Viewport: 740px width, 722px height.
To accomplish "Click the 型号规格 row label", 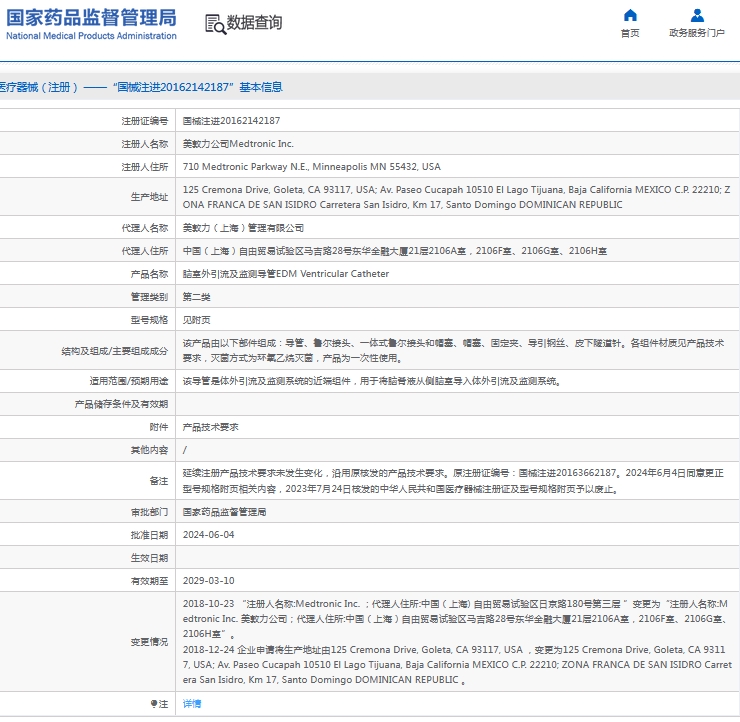I will pyautogui.click(x=149, y=320).
